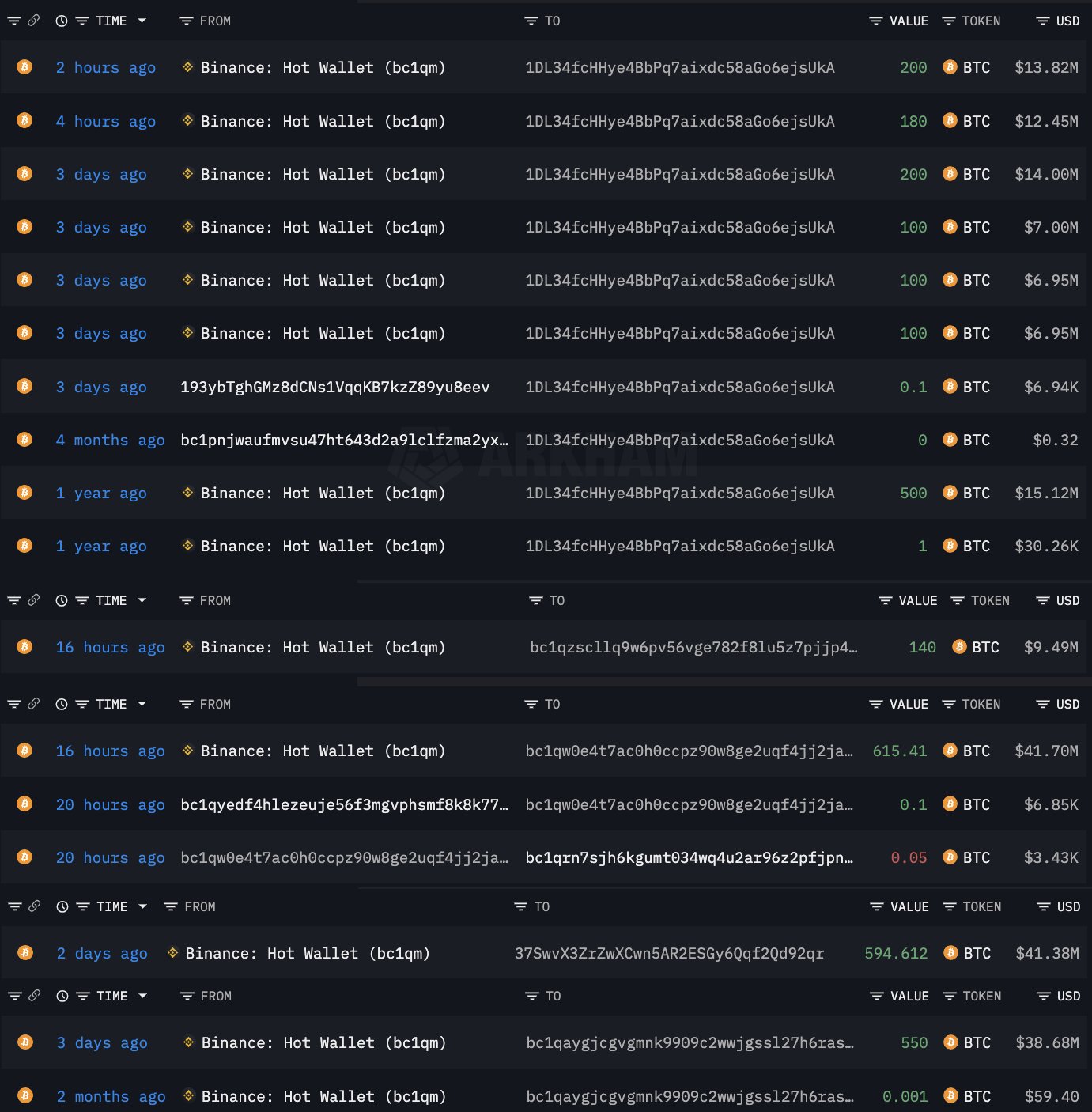Click the TO column filter above the 140 BTC row
The height and width of the screenshot is (1112, 1092).
point(536,601)
